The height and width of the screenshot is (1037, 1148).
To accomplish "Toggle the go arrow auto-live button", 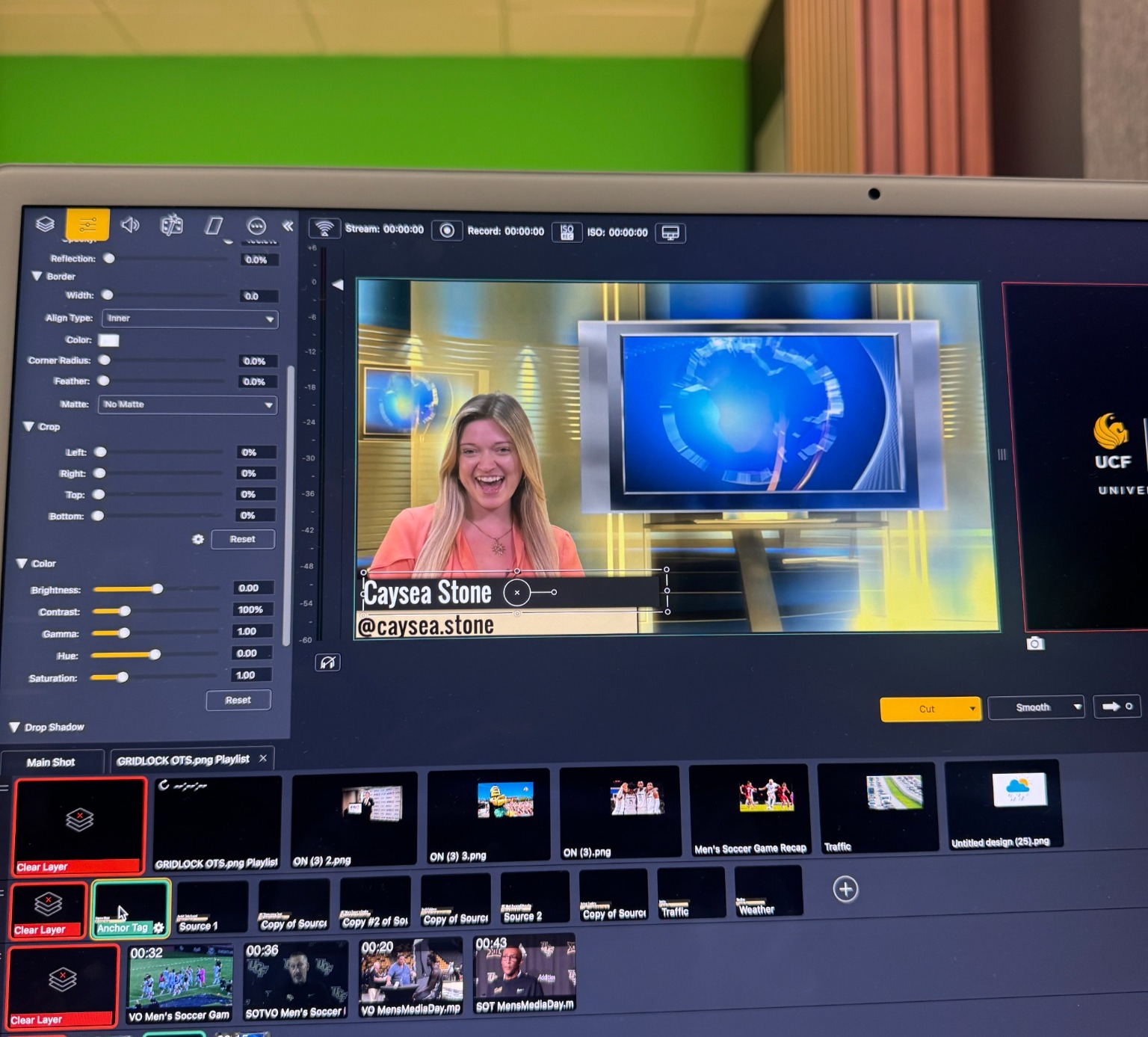I will (1117, 707).
